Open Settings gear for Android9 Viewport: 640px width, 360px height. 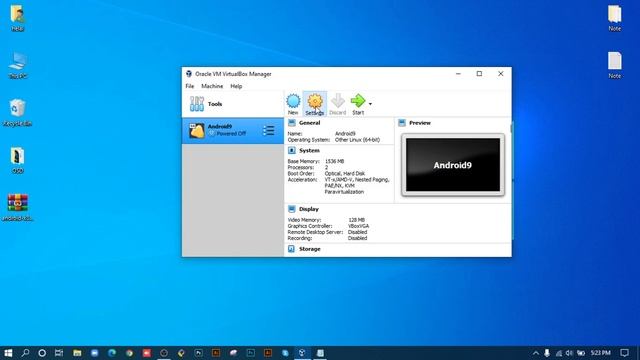pos(315,104)
